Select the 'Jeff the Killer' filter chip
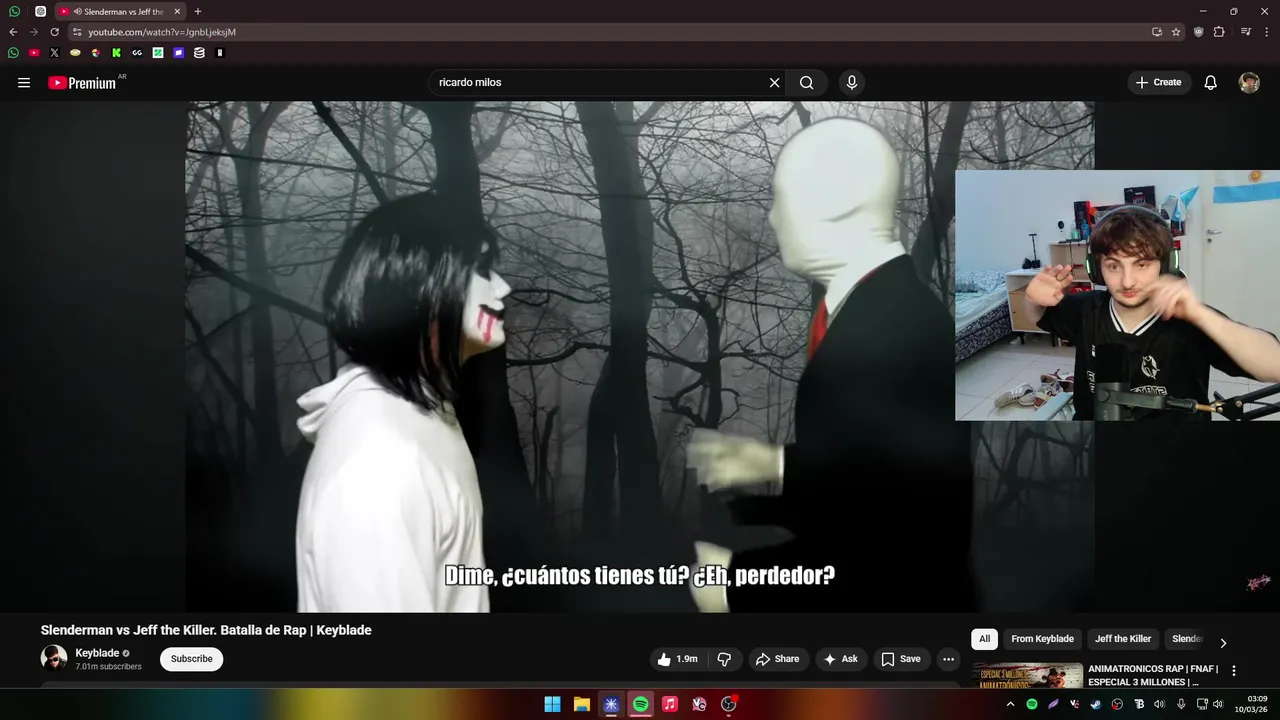The width and height of the screenshot is (1280, 720). [1123, 639]
